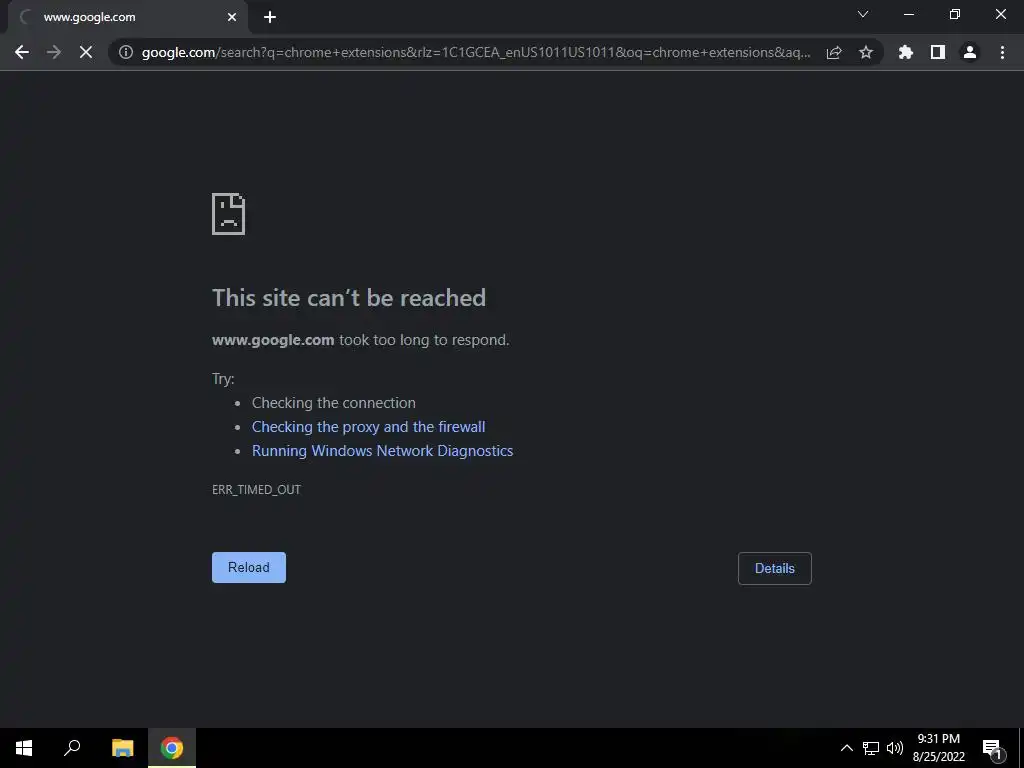This screenshot has width=1024, height=768.
Task: Click the Details button
Action: [x=775, y=568]
